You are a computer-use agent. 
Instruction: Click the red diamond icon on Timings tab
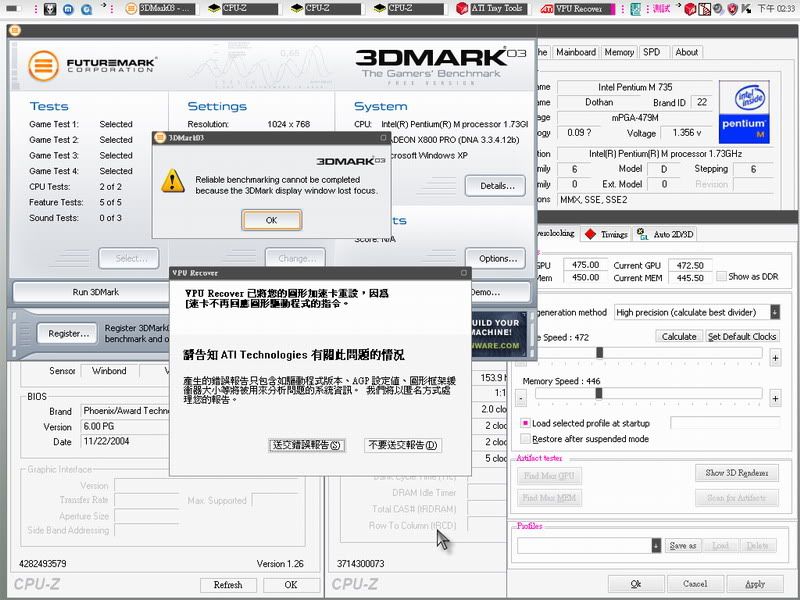coord(590,234)
